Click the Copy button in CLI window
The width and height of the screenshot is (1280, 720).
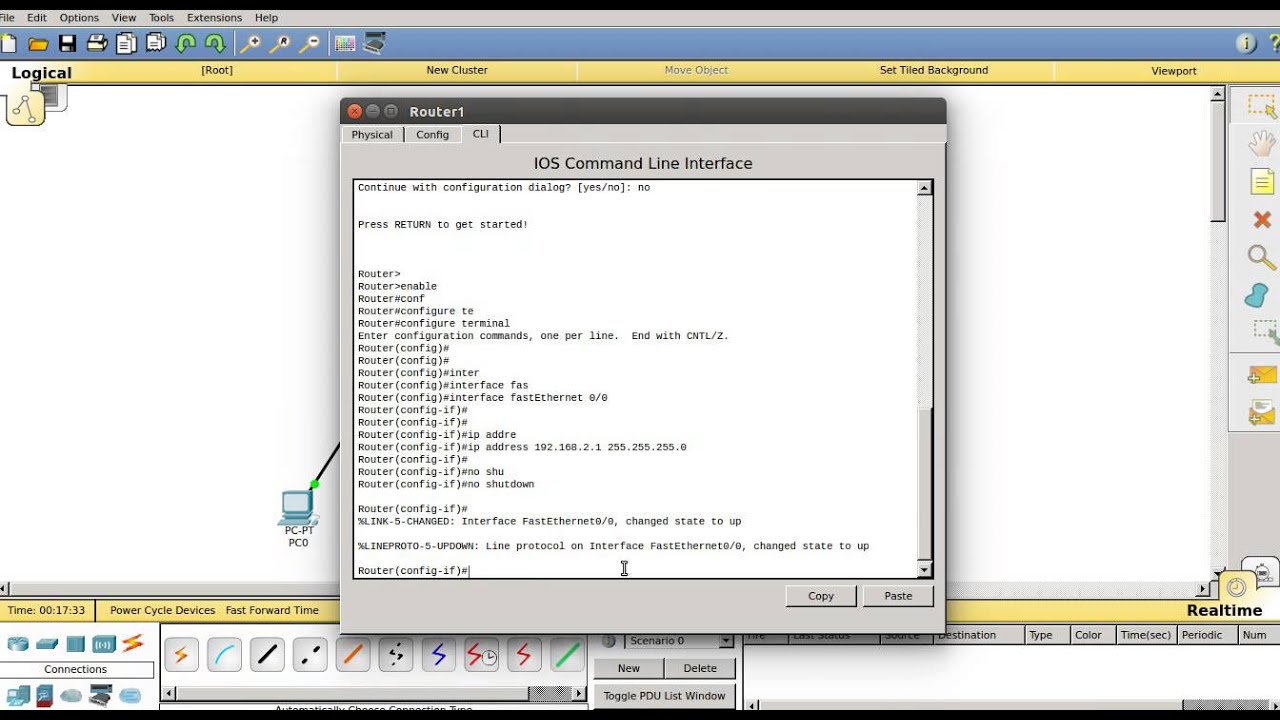[x=821, y=596]
